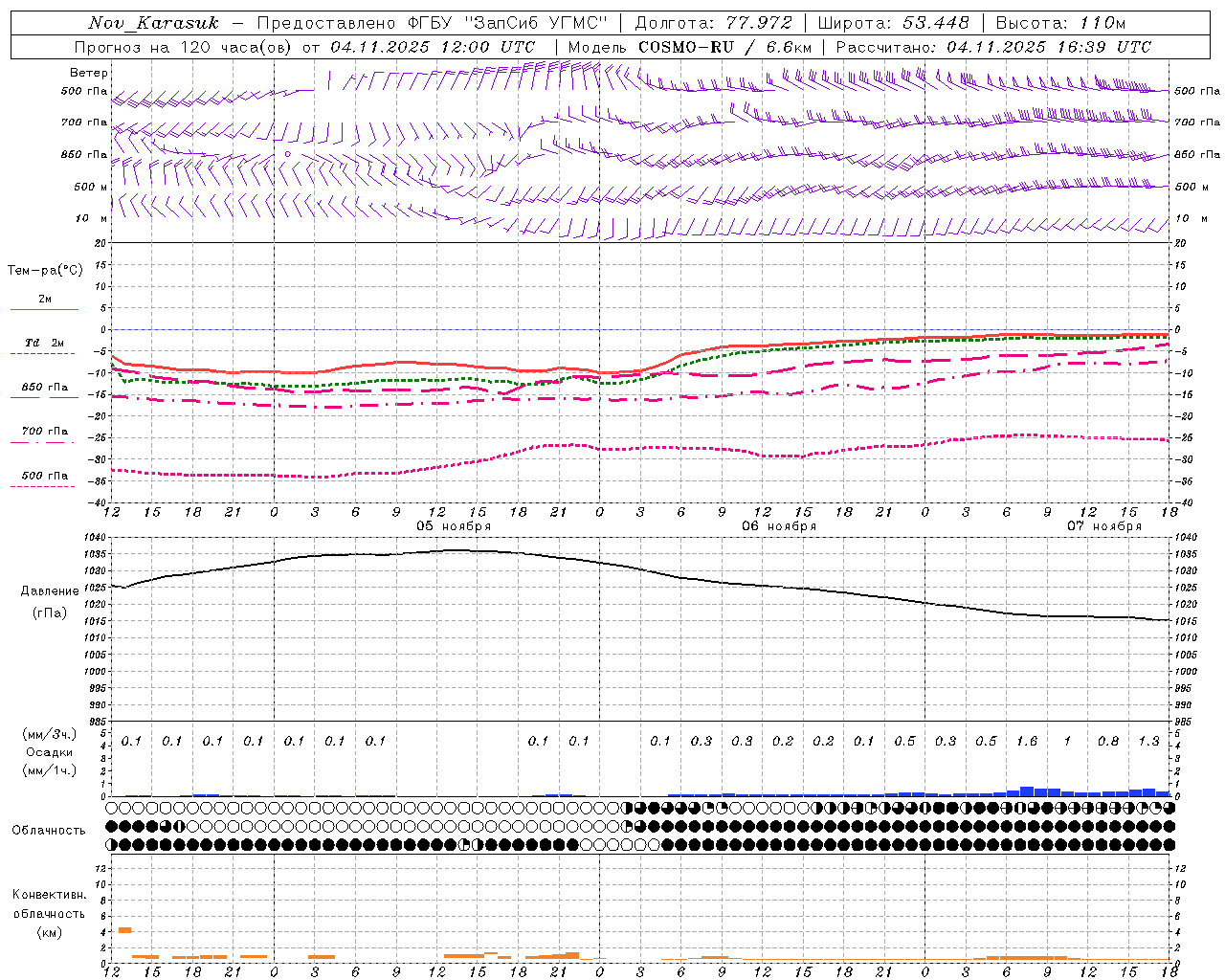Viewport: 1225px width, 980px height.
Task: Click the elevation text "Высота: 110м"
Action: point(1060,23)
